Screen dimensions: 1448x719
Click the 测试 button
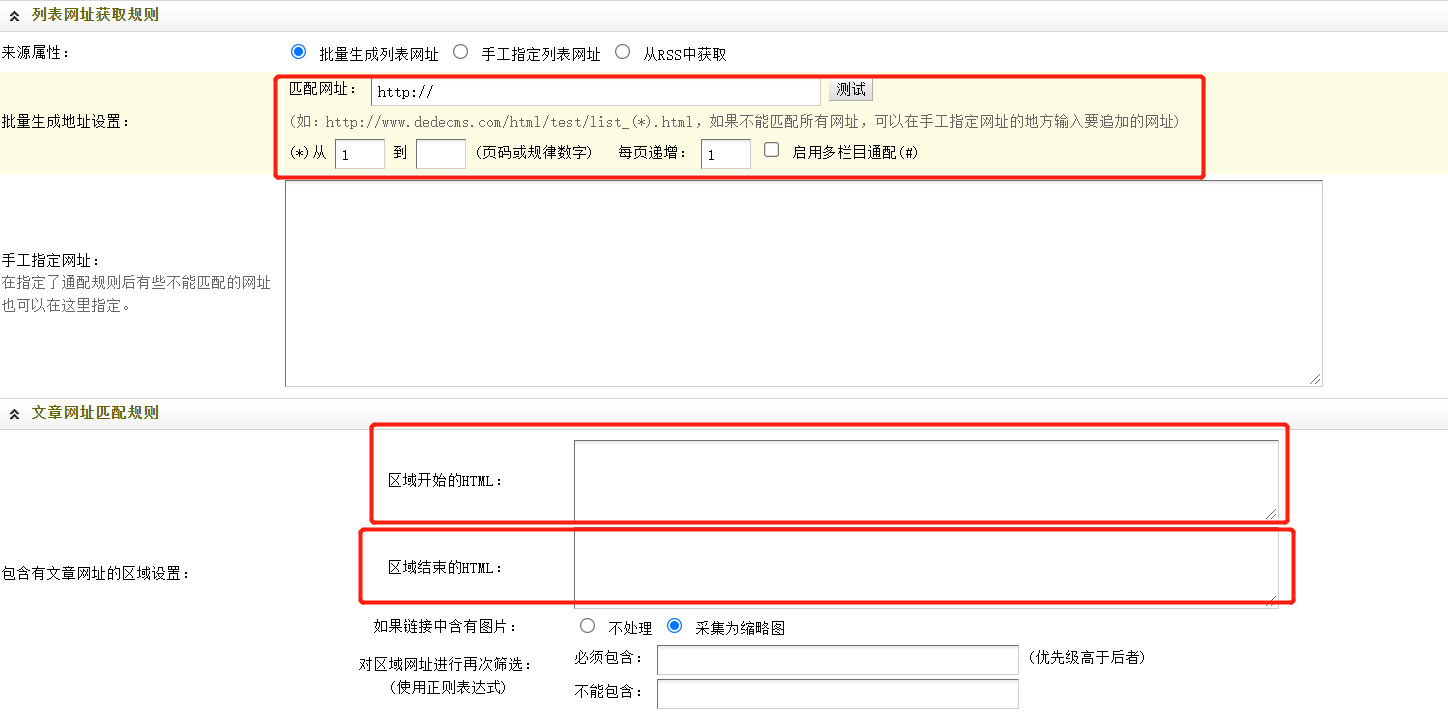(851, 90)
